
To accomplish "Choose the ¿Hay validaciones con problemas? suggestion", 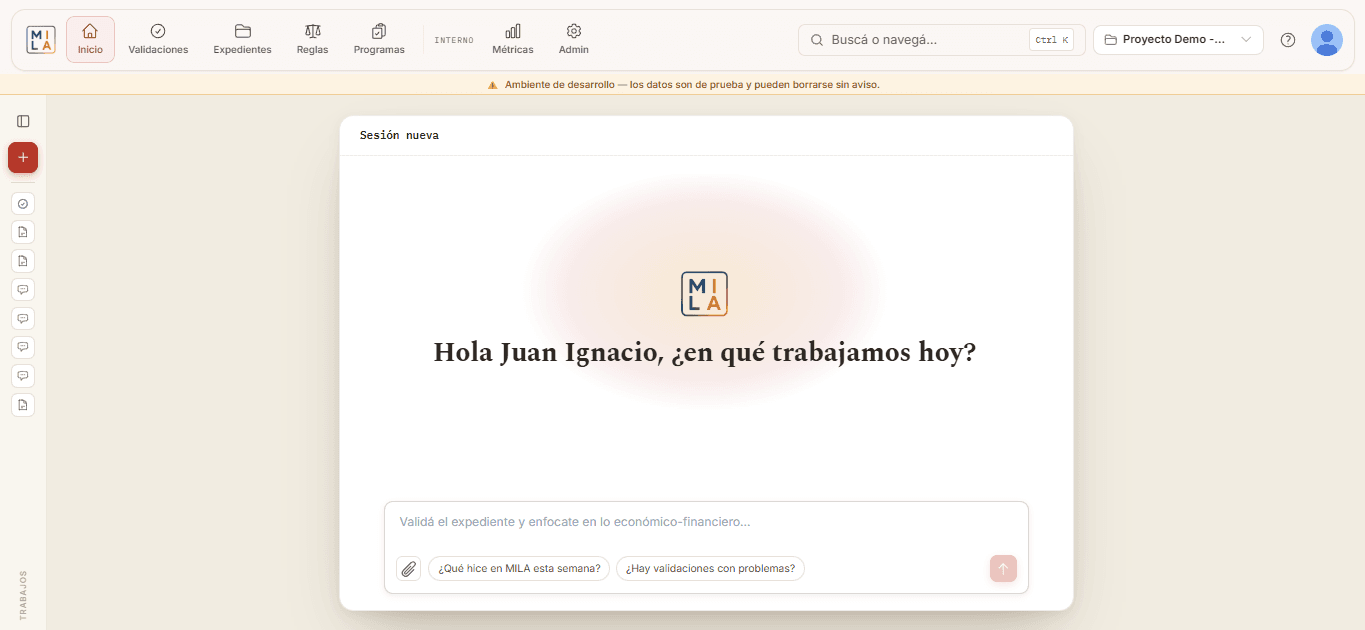I will tap(710, 568).
